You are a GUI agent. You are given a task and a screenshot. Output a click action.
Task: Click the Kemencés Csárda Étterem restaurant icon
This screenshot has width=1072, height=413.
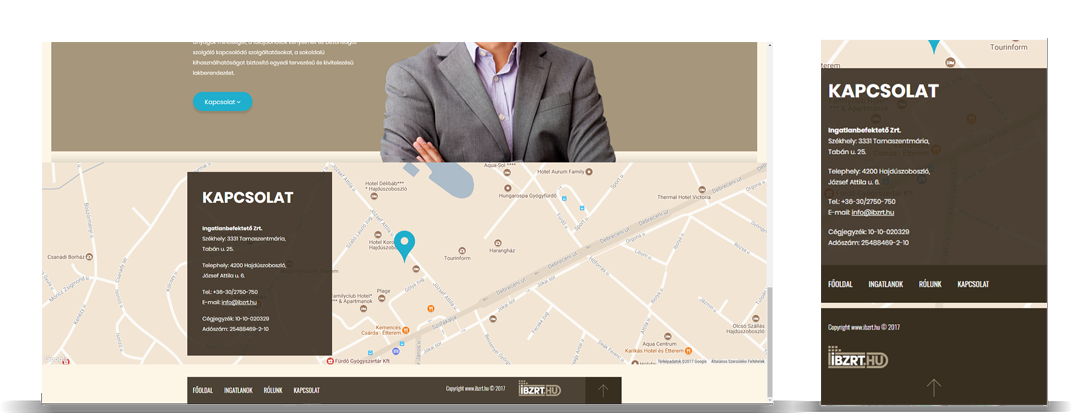(405, 330)
